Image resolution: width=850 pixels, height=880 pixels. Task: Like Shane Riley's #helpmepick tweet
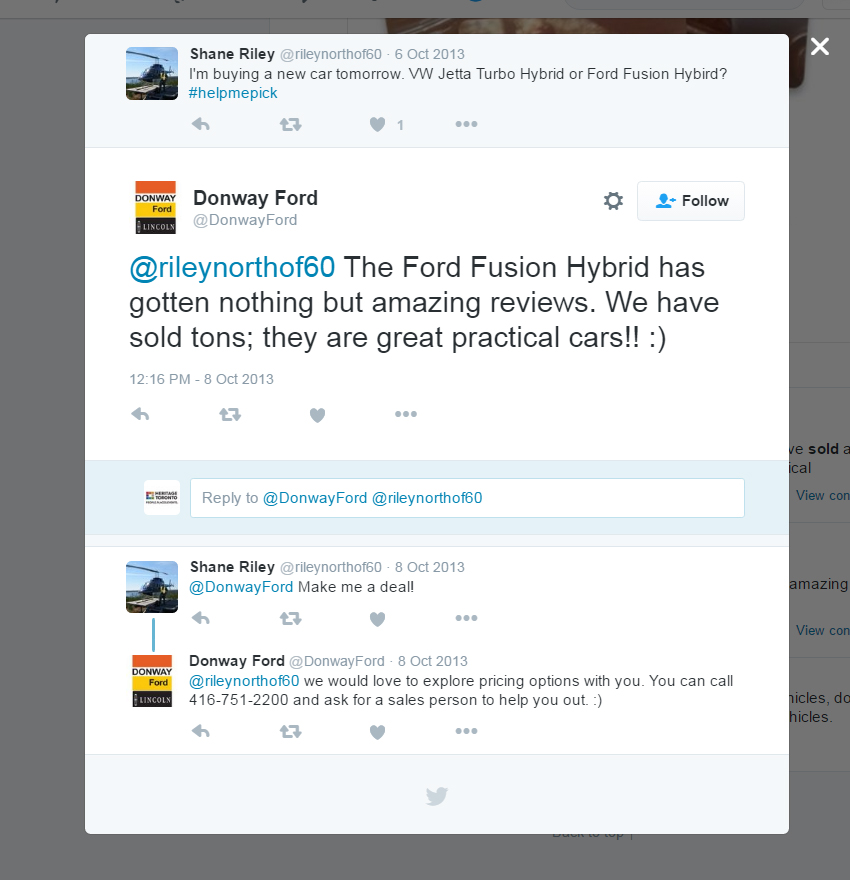pos(377,125)
